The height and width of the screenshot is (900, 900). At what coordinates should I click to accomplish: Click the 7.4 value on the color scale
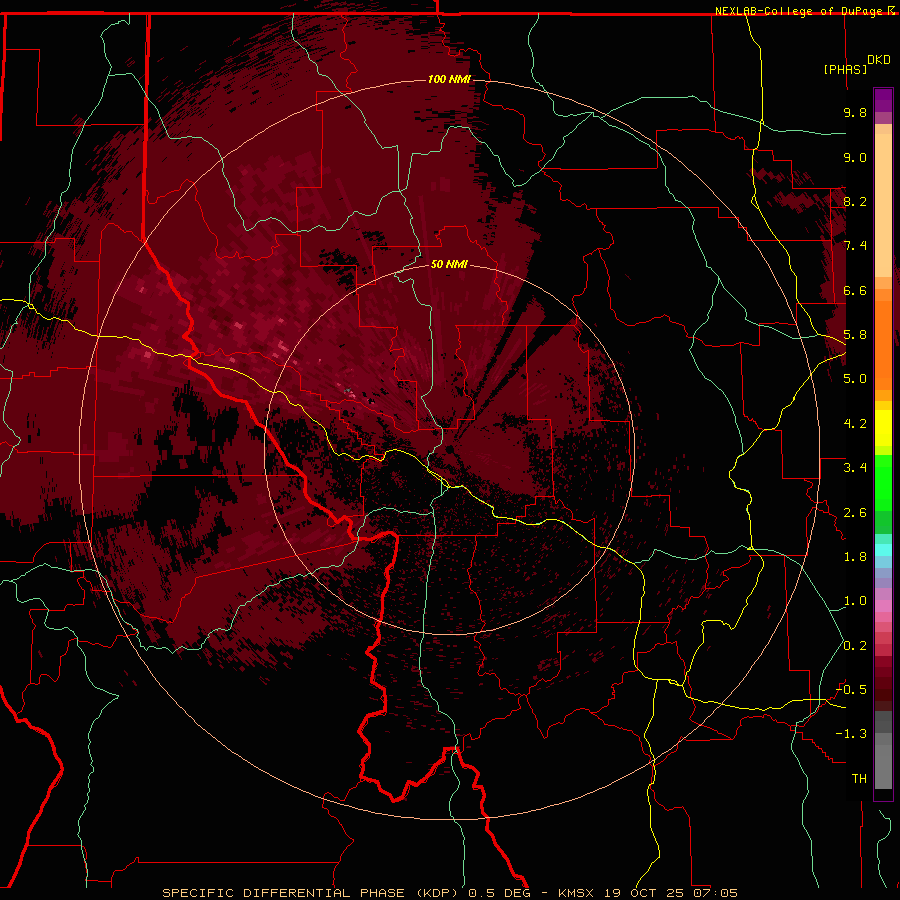tap(855, 246)
